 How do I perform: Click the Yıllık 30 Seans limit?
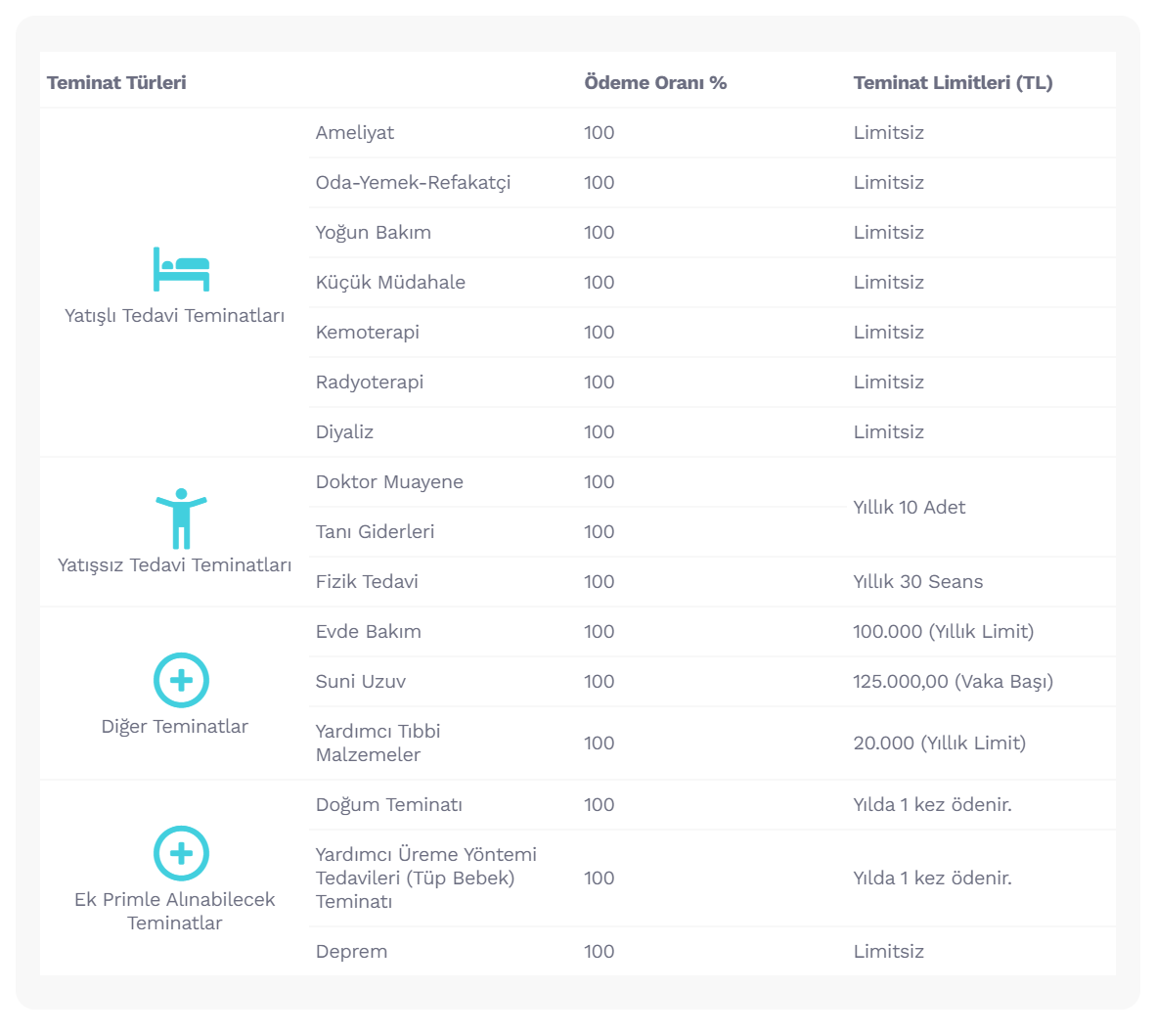pos(917,582)
